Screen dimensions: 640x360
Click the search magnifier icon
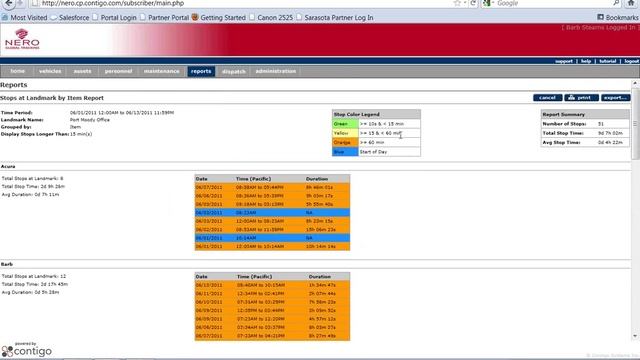tap(616, 3)
